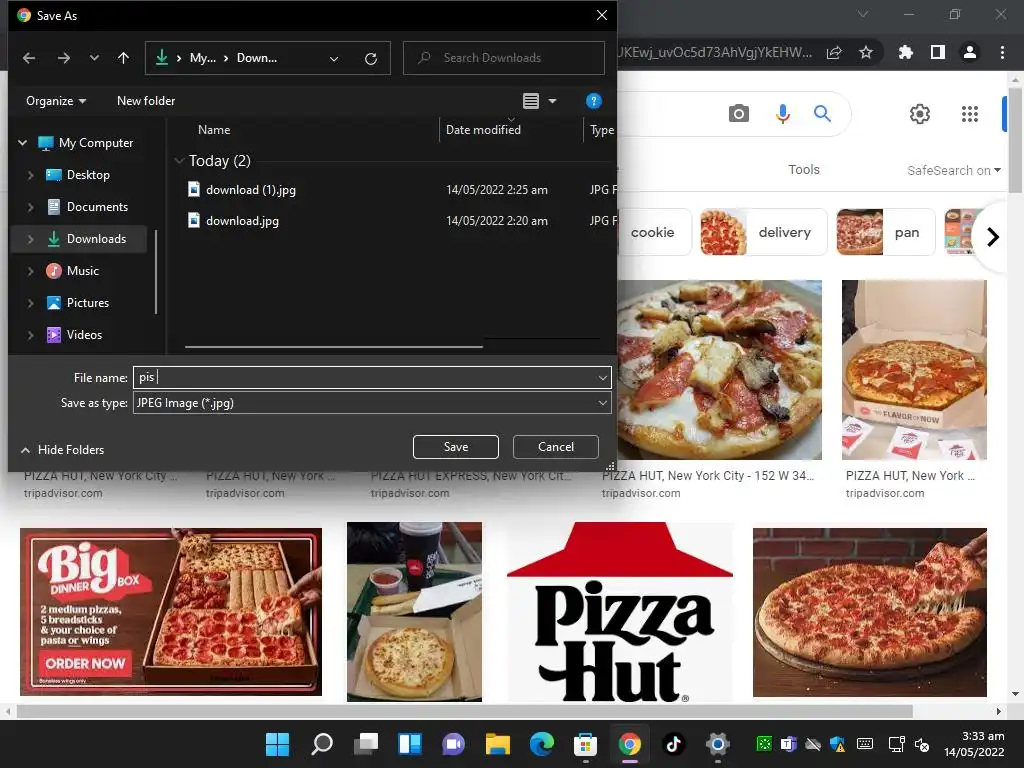Open Tools filter in Google Images
The width and height of the screenshot is (1024, 768).
(803, 170)
